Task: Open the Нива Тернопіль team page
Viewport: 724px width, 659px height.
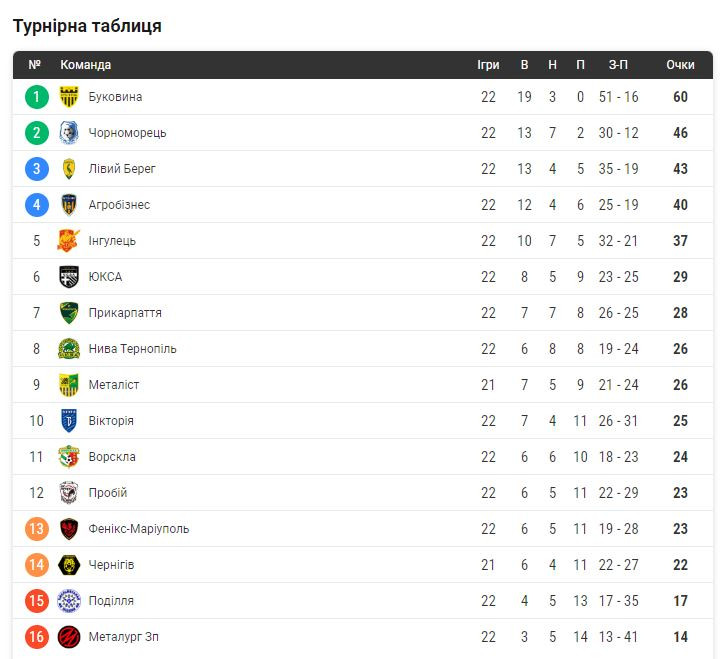Action: [x=132, y=349]
